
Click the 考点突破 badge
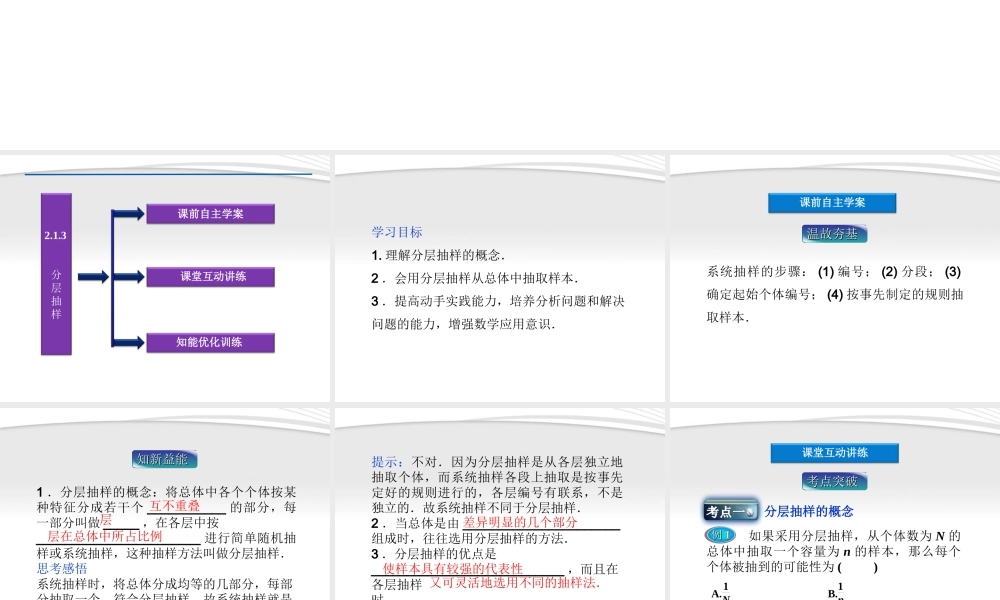click(x=834, y=481)
